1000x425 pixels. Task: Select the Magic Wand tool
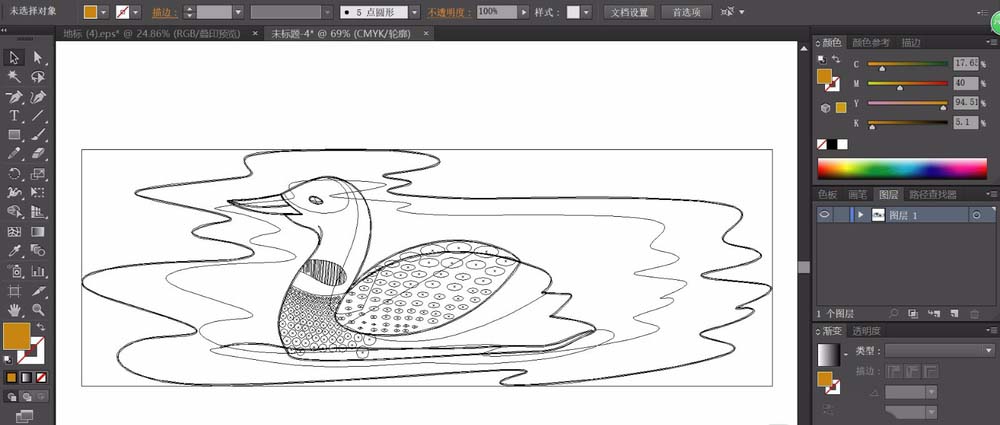14,77
